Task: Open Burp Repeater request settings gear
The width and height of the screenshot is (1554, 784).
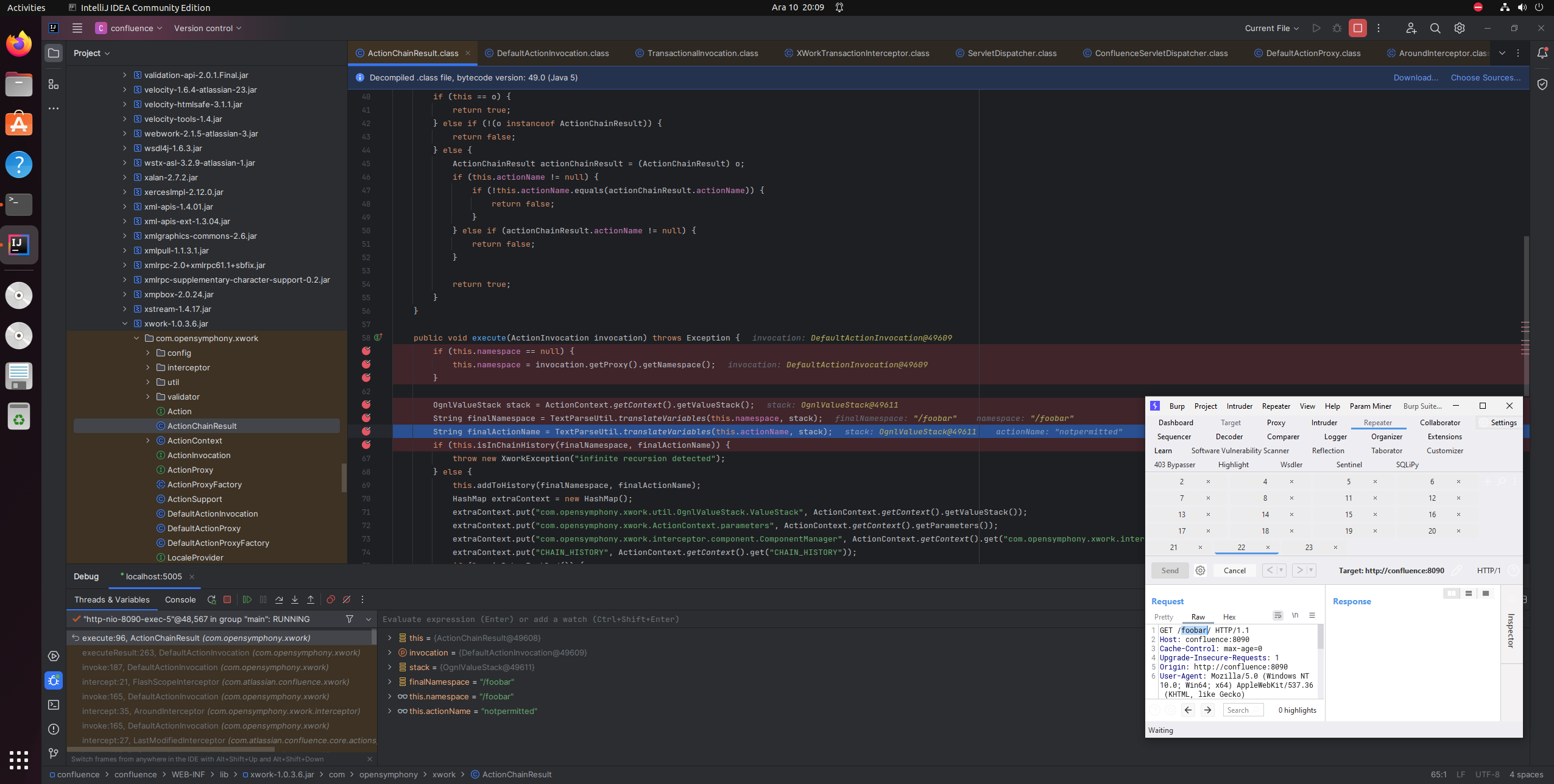Action: [1200, 571]
